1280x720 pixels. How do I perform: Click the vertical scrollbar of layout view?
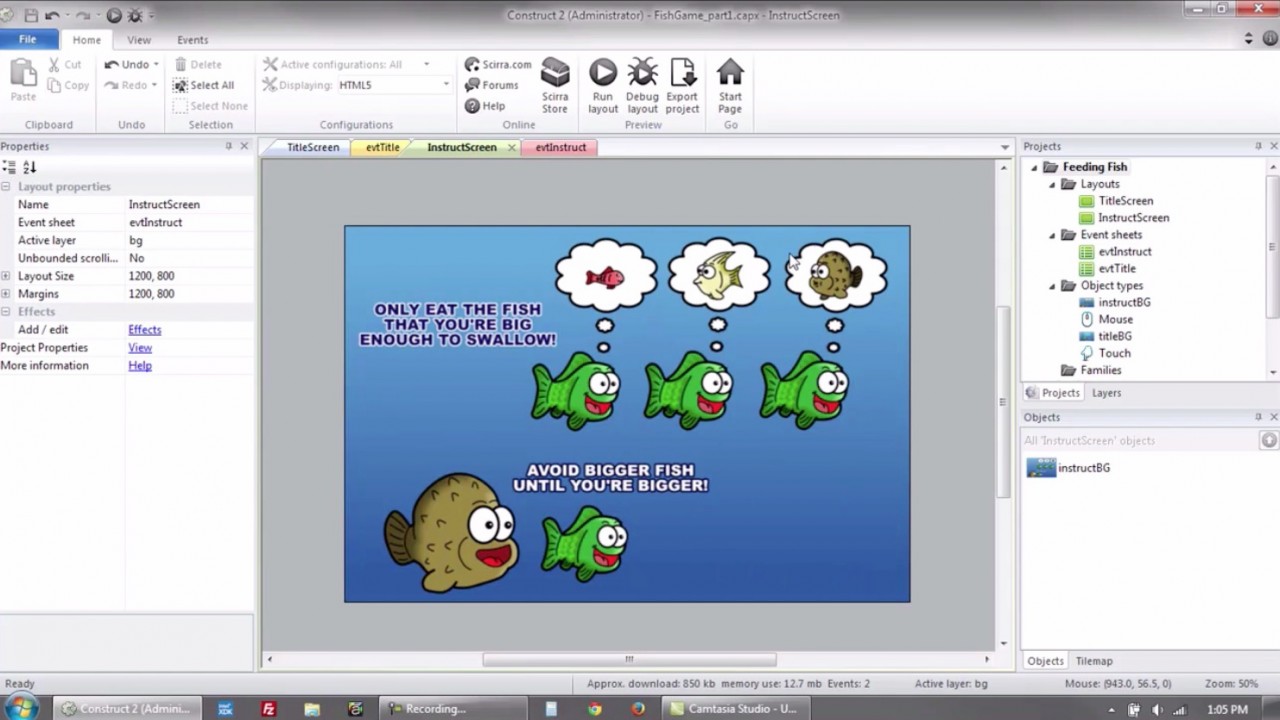pos(1003,402)
